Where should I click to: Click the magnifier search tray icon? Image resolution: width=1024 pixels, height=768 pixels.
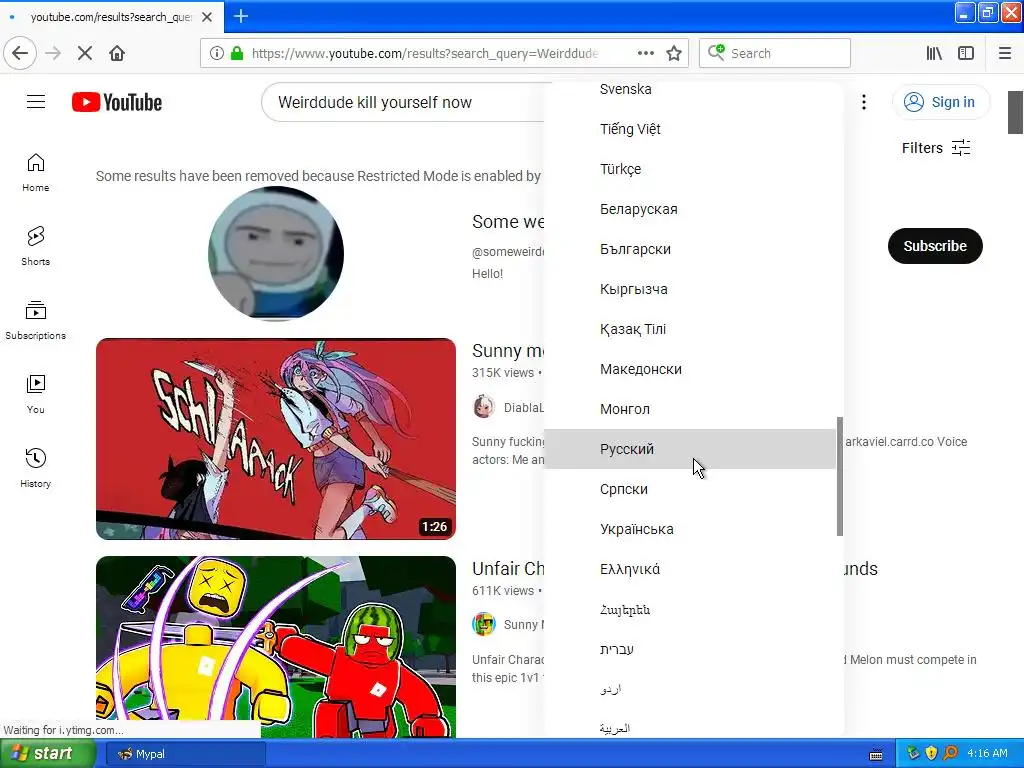(950, 754)
